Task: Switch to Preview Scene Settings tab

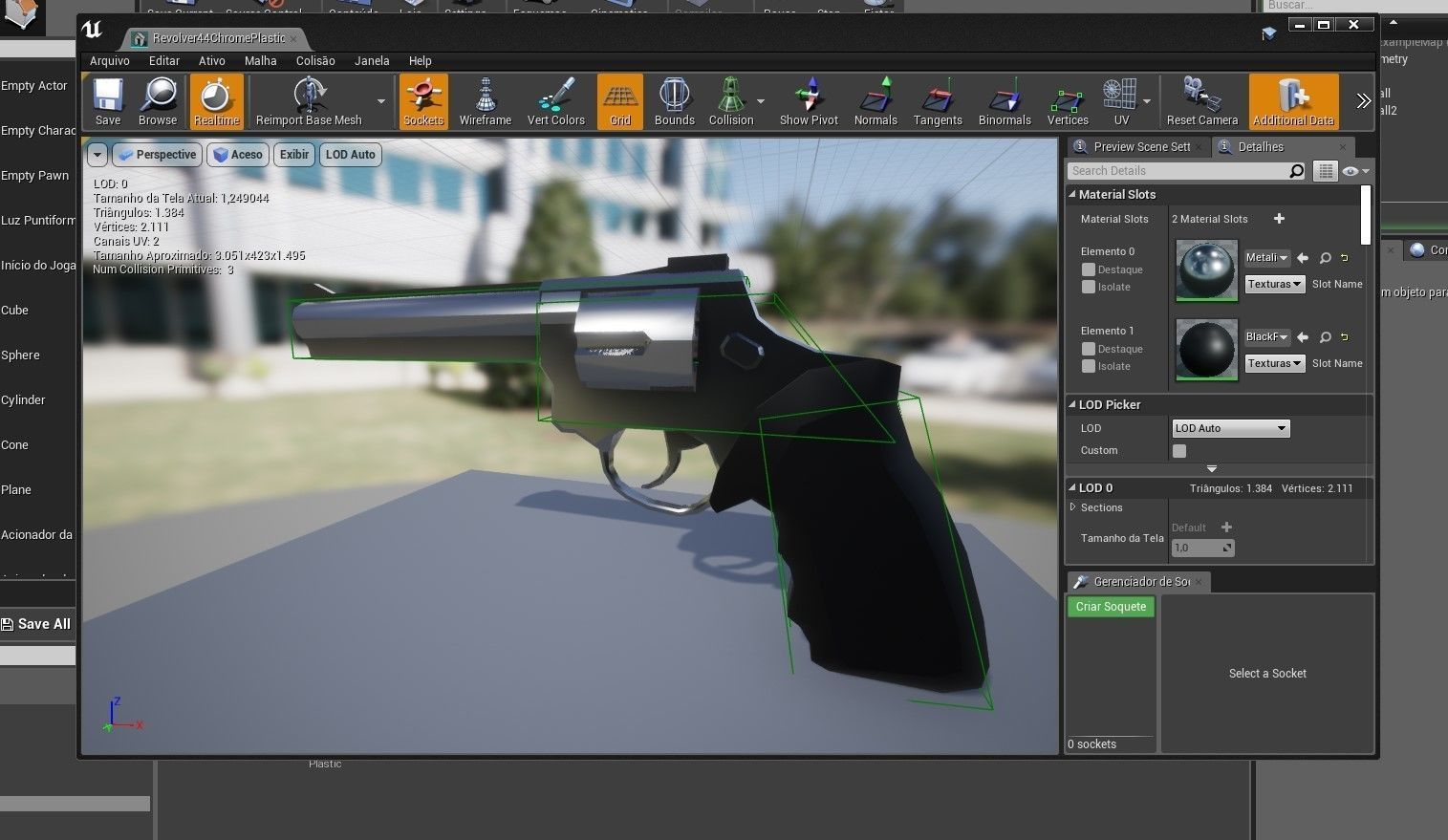Action: coord(1139,147)
